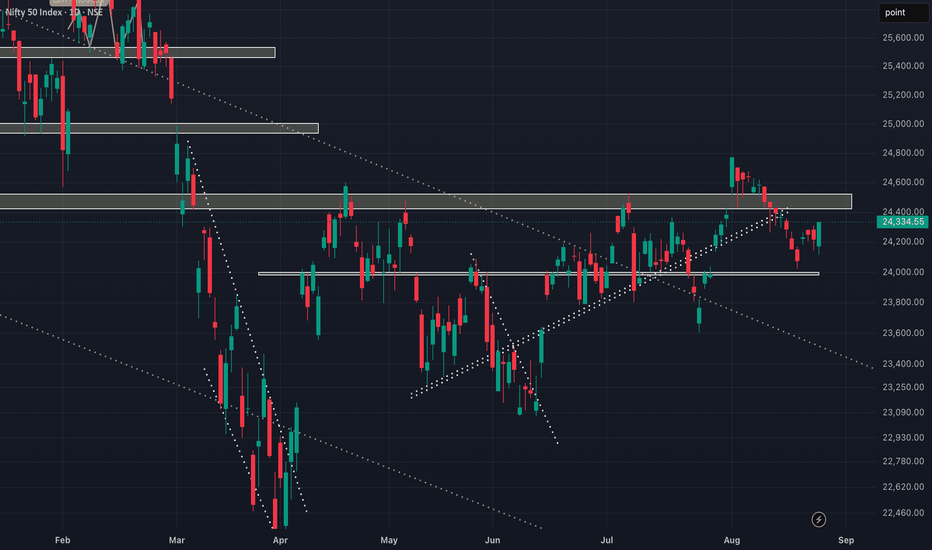Click the tall green candle at the start of August

click(x=732, y=172)
